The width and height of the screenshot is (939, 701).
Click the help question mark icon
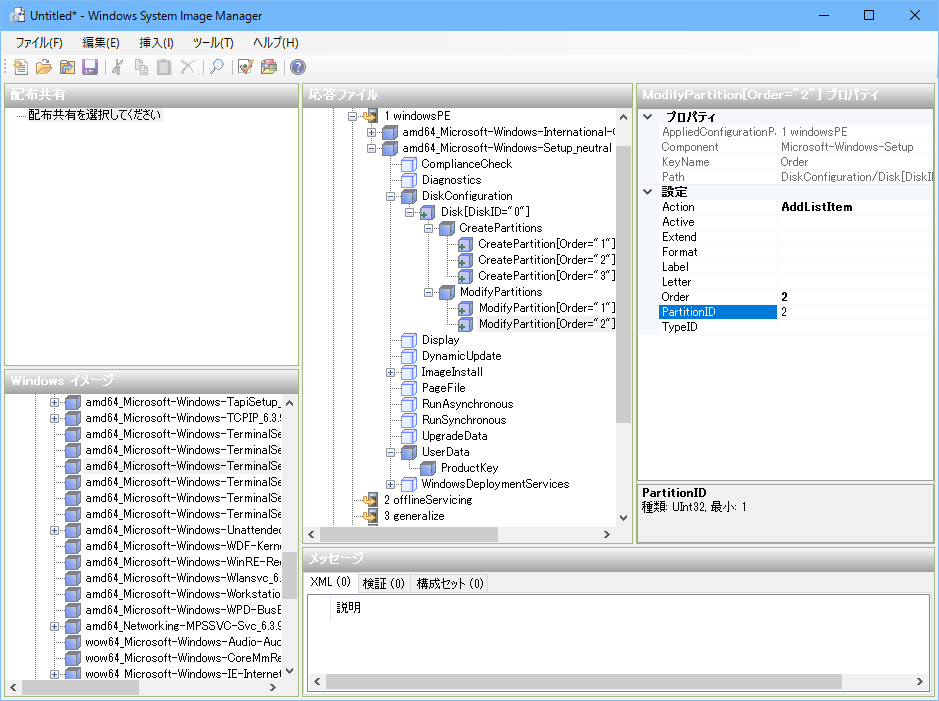click(x=298, y=67)
